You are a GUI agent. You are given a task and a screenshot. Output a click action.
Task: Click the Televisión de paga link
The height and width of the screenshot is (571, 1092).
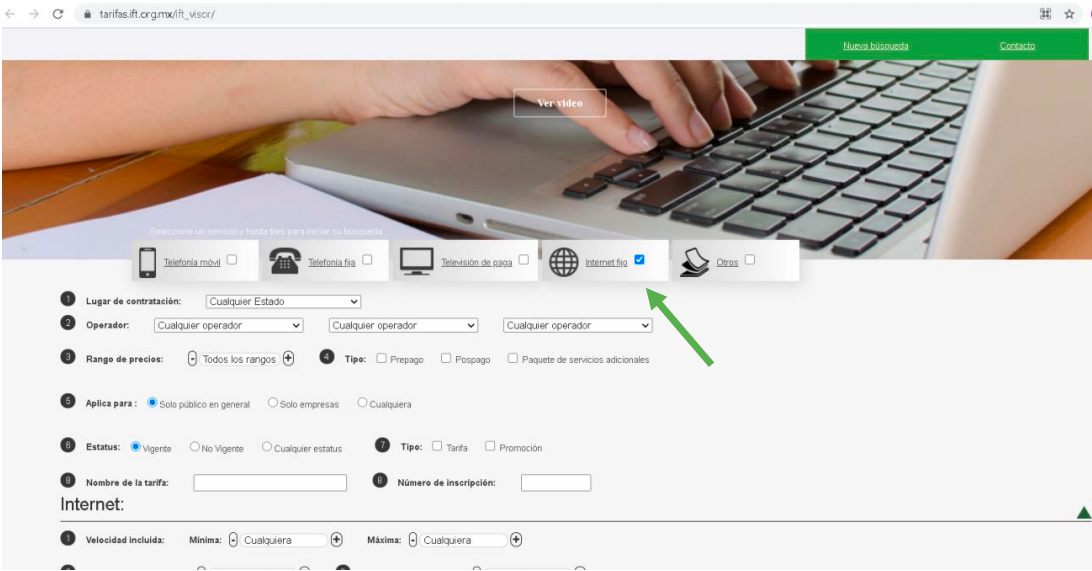[477, 262]
